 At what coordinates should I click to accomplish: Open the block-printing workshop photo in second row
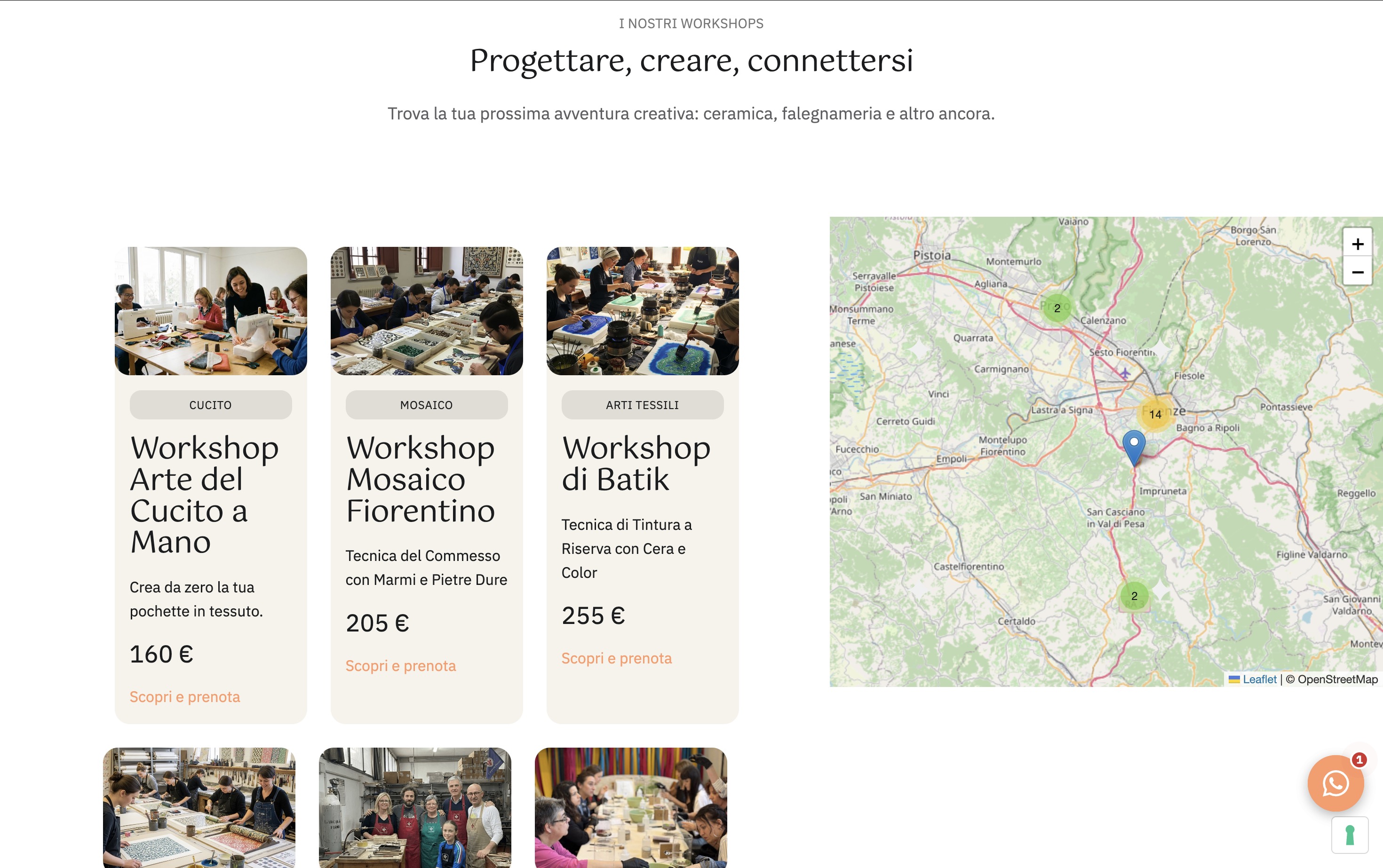(199, 808)
